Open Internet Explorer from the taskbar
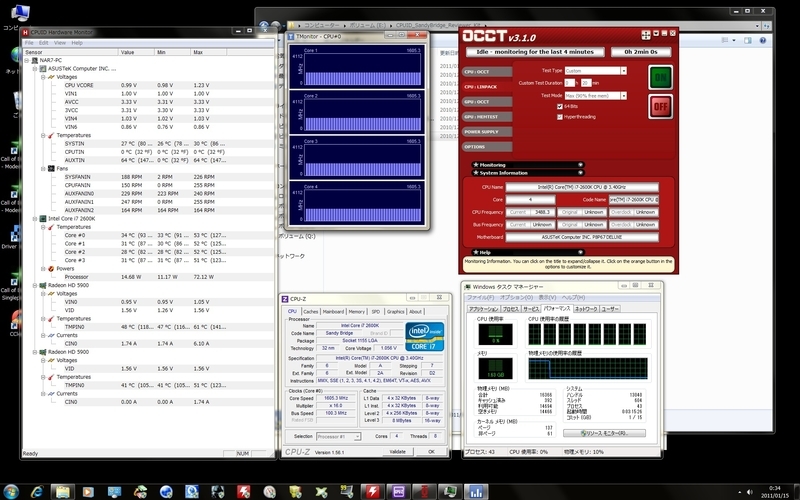The image size is (800, 500). coord(37,491)
